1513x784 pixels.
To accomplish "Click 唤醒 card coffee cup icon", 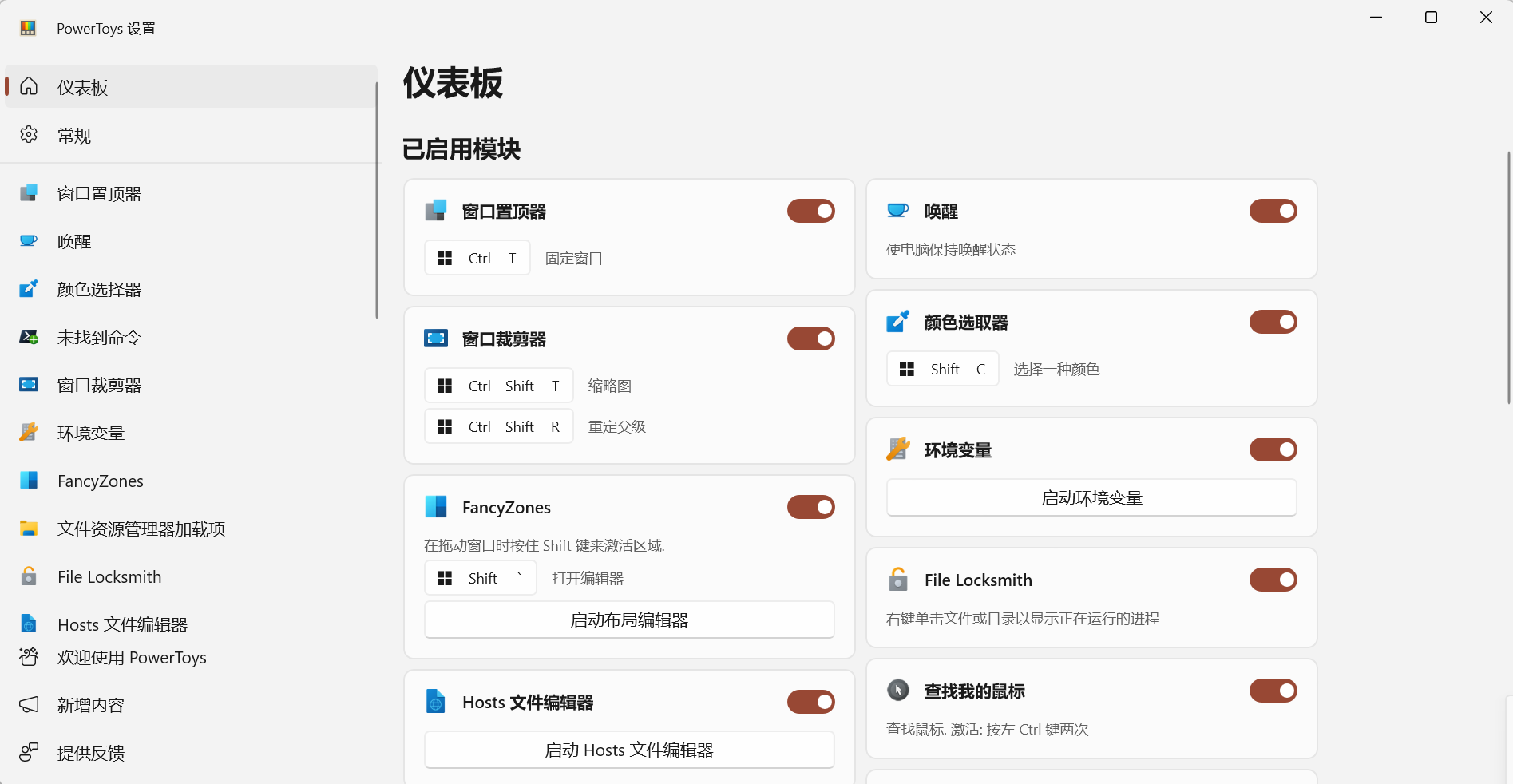I will point(898,210).
